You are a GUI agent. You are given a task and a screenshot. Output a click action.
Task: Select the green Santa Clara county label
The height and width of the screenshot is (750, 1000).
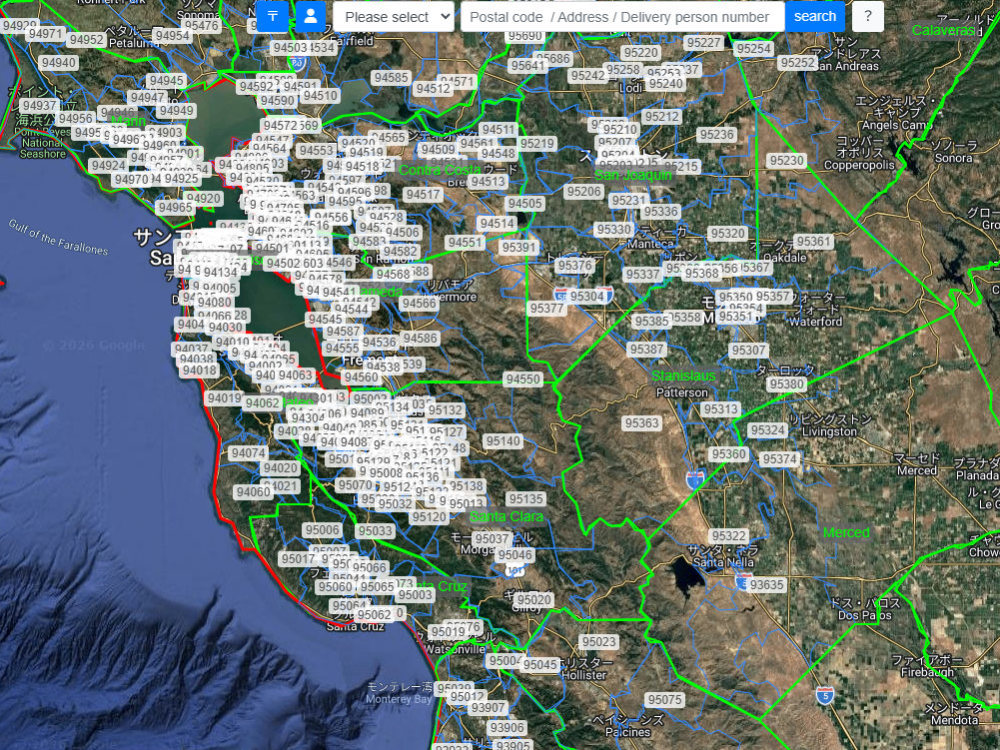(506, 516)
